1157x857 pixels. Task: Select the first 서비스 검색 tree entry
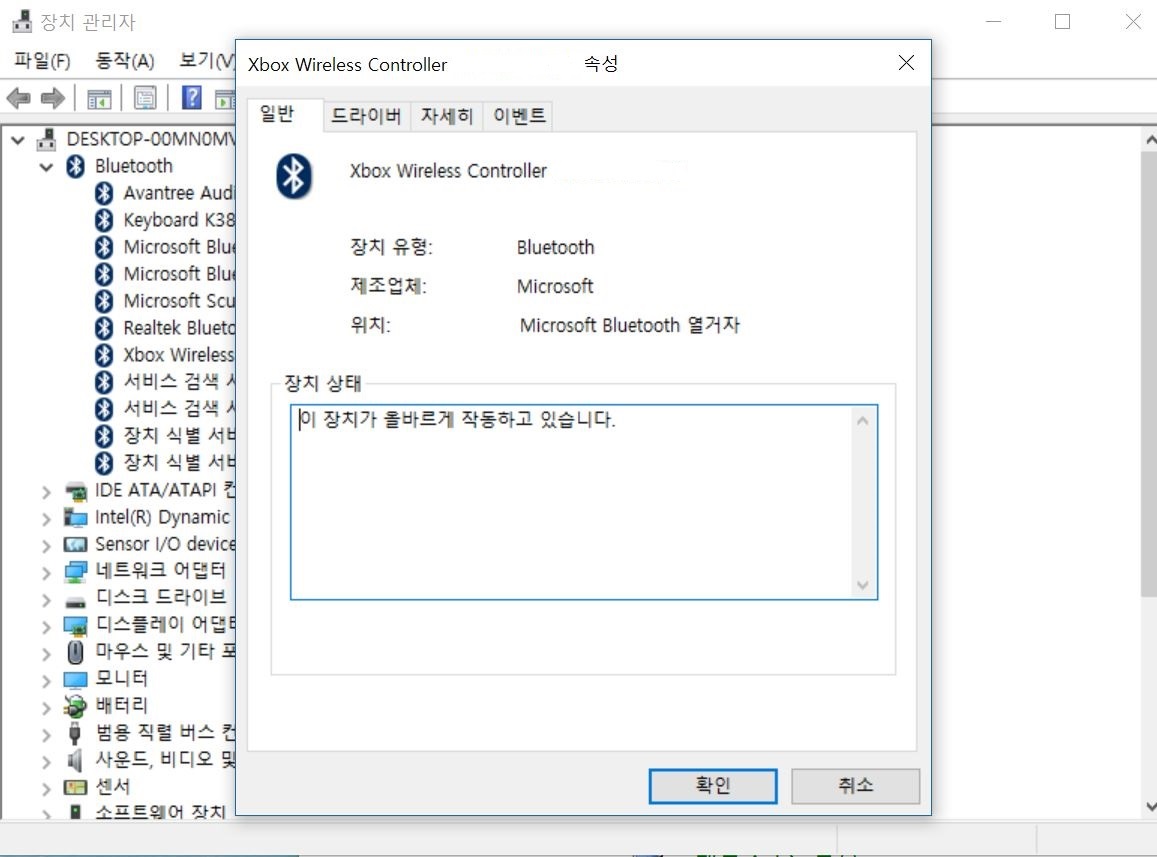179,382
